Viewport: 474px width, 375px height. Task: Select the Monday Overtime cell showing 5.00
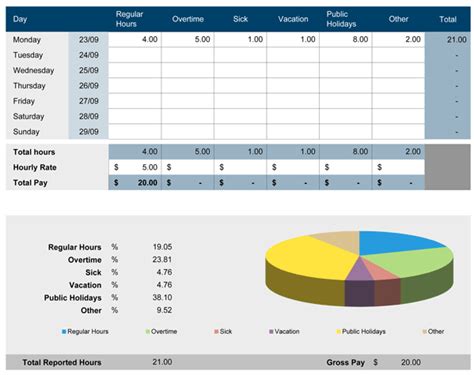[x=188, y=39]
